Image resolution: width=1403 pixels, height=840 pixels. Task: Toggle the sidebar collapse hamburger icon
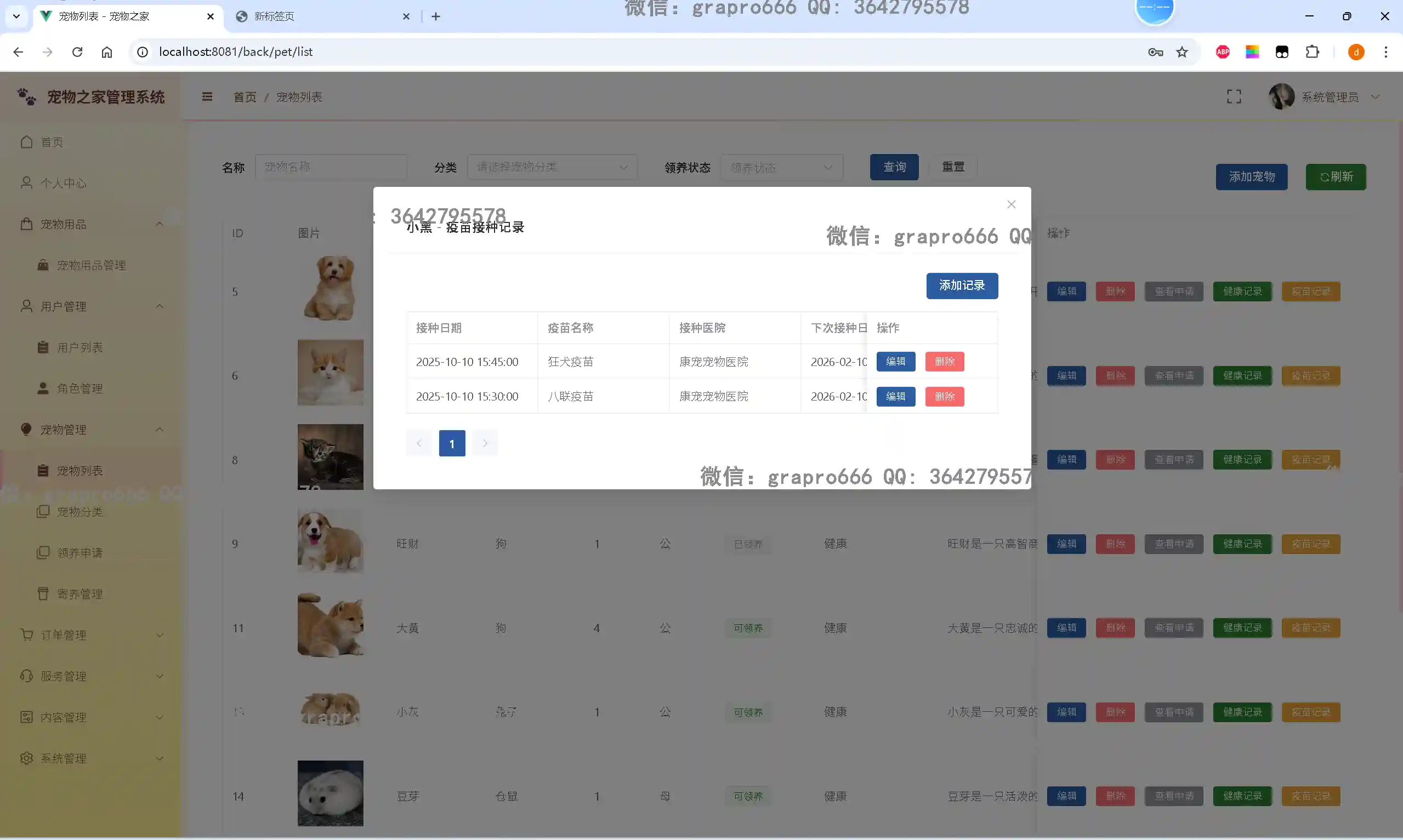207,97
